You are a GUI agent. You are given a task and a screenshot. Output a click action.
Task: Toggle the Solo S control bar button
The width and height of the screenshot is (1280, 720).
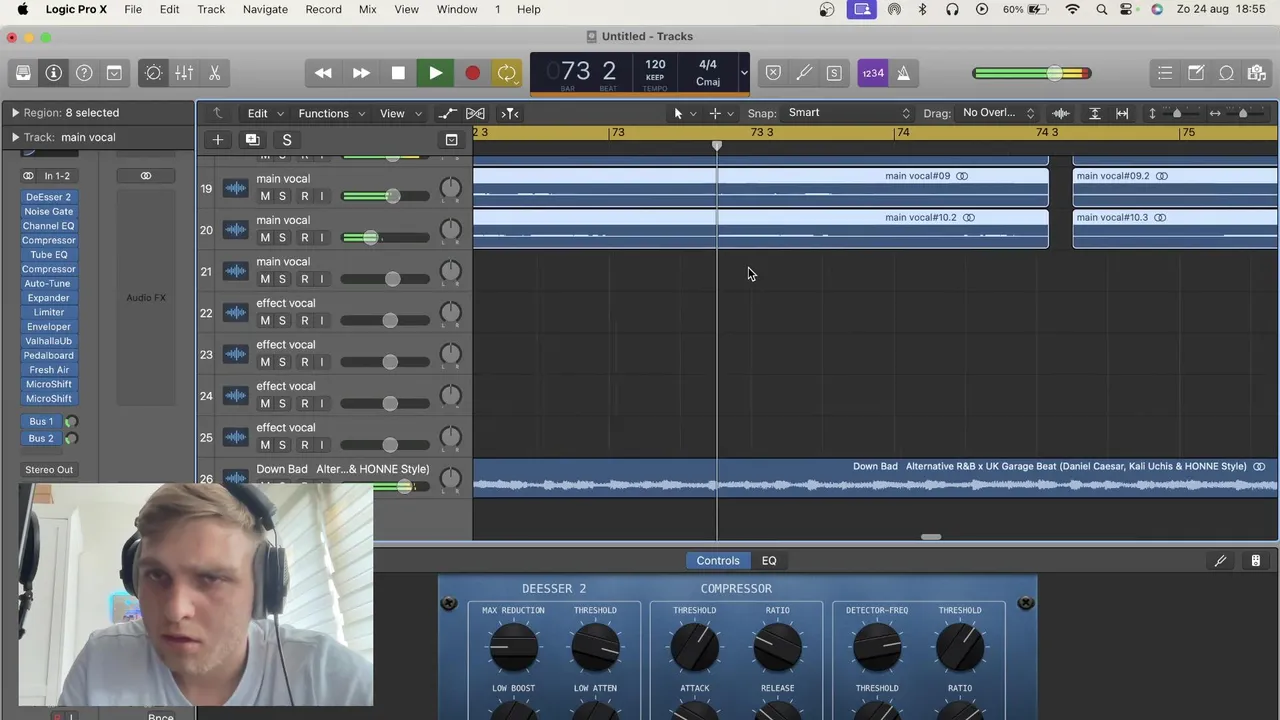point(834,73)
